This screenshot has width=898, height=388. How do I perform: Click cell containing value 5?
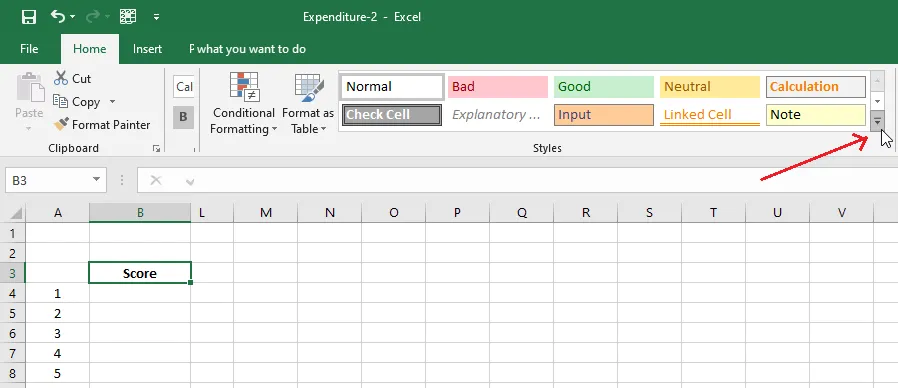click(x=58, y=374)
